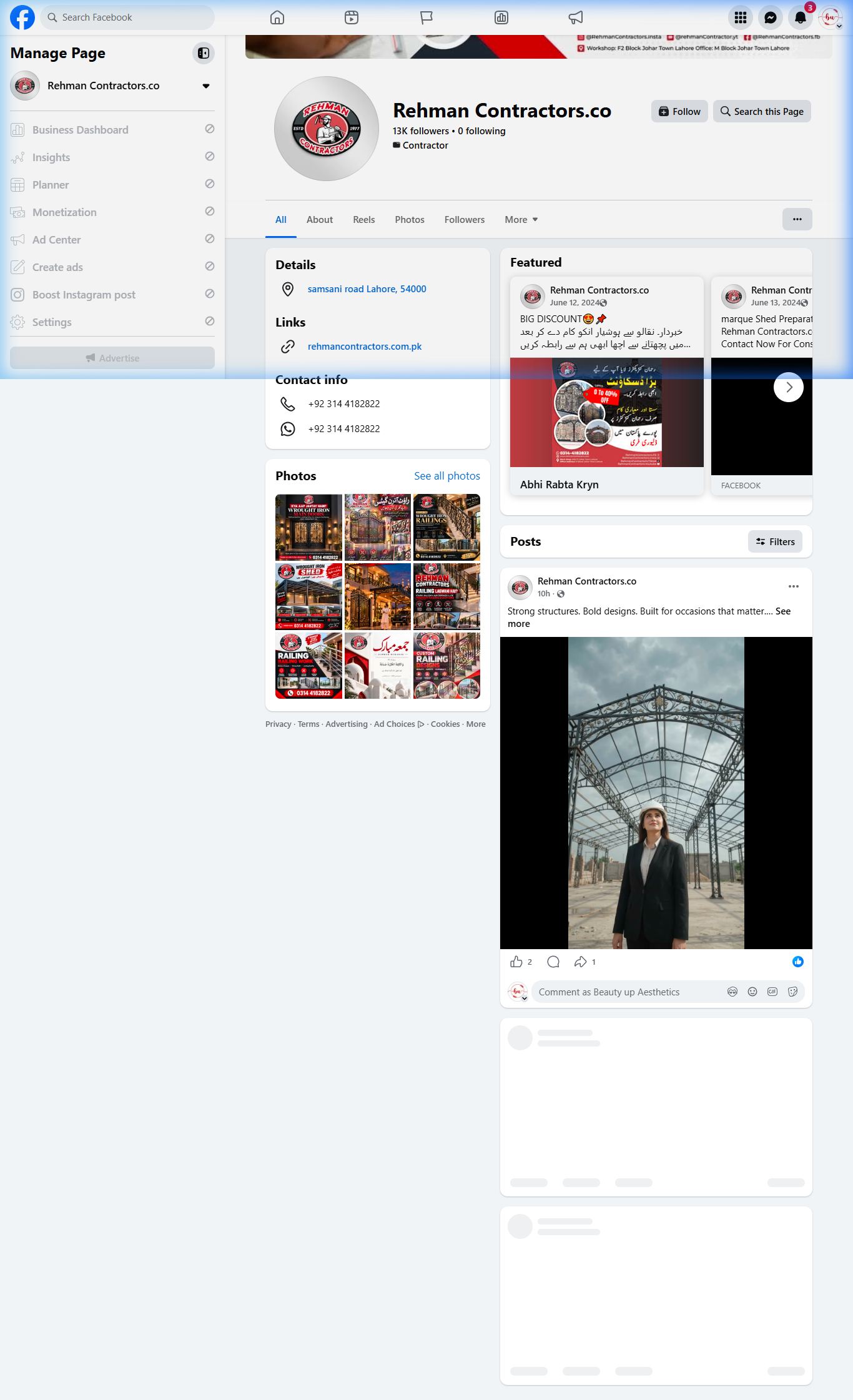Open the wrought iron main doors photo
The width and height of the screenshot is (853, 1400).
coord(309,528)
